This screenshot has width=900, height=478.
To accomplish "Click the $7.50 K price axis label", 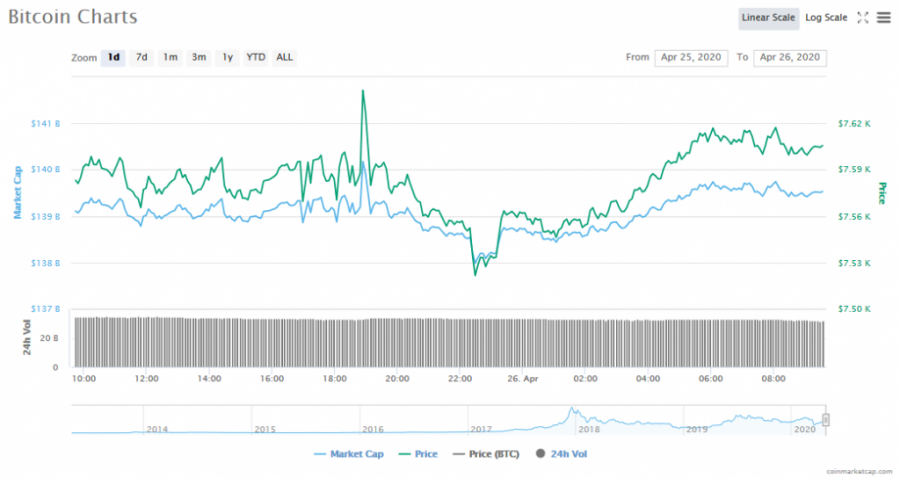I will (x=854, y=309).
